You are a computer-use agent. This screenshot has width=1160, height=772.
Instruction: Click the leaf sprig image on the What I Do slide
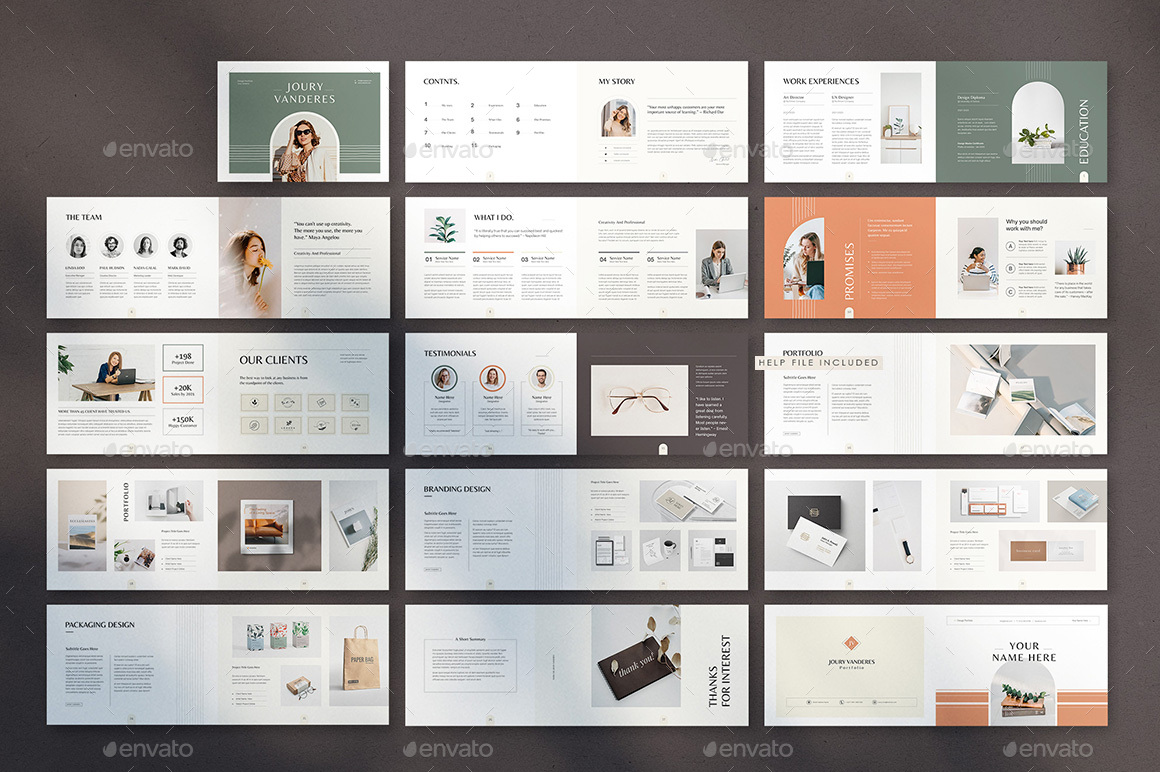click(444, 225)
